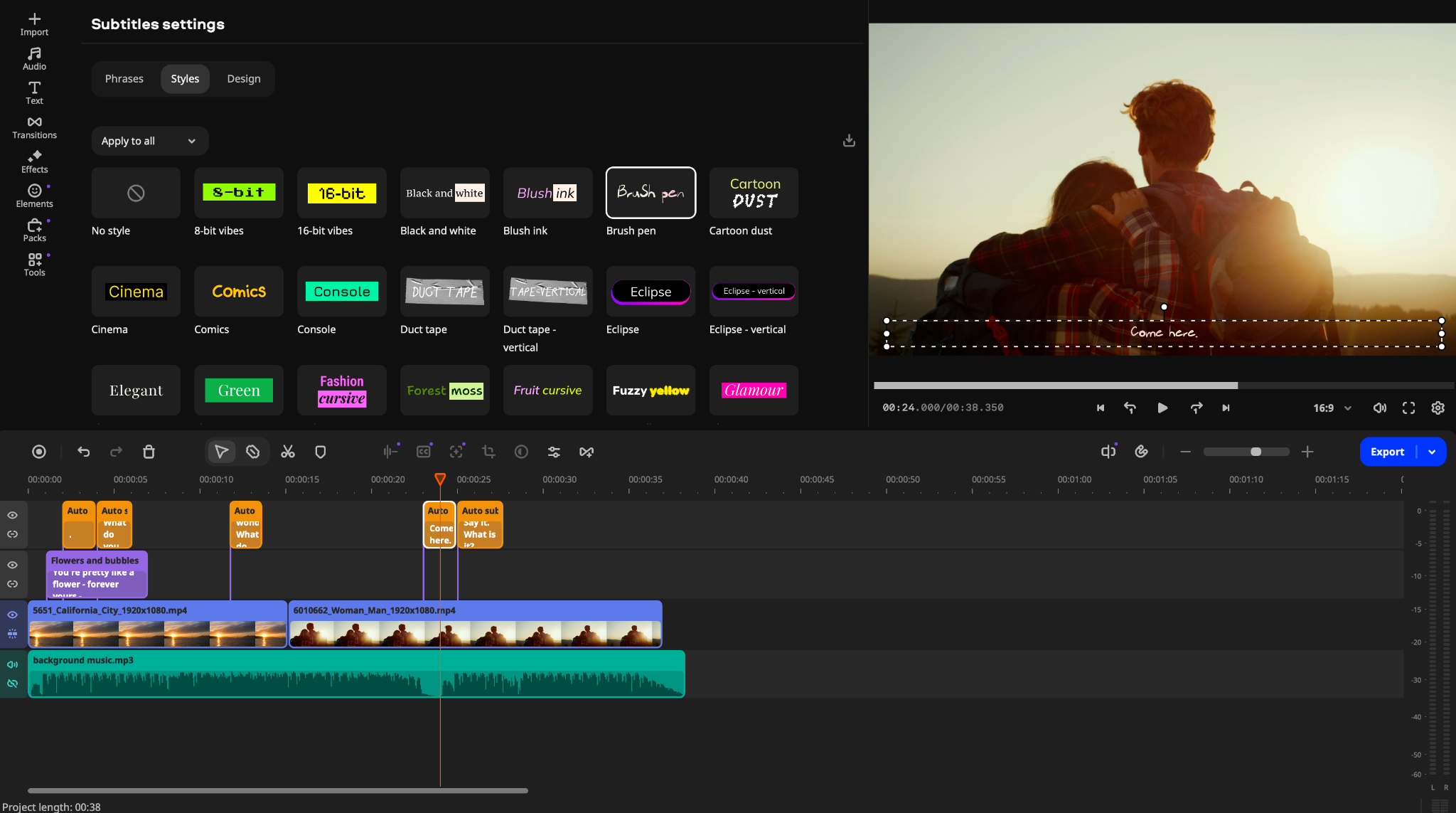
Task: Apply the Cinema subtitle style
Action: pyautogui.click(x=136, y=292)
